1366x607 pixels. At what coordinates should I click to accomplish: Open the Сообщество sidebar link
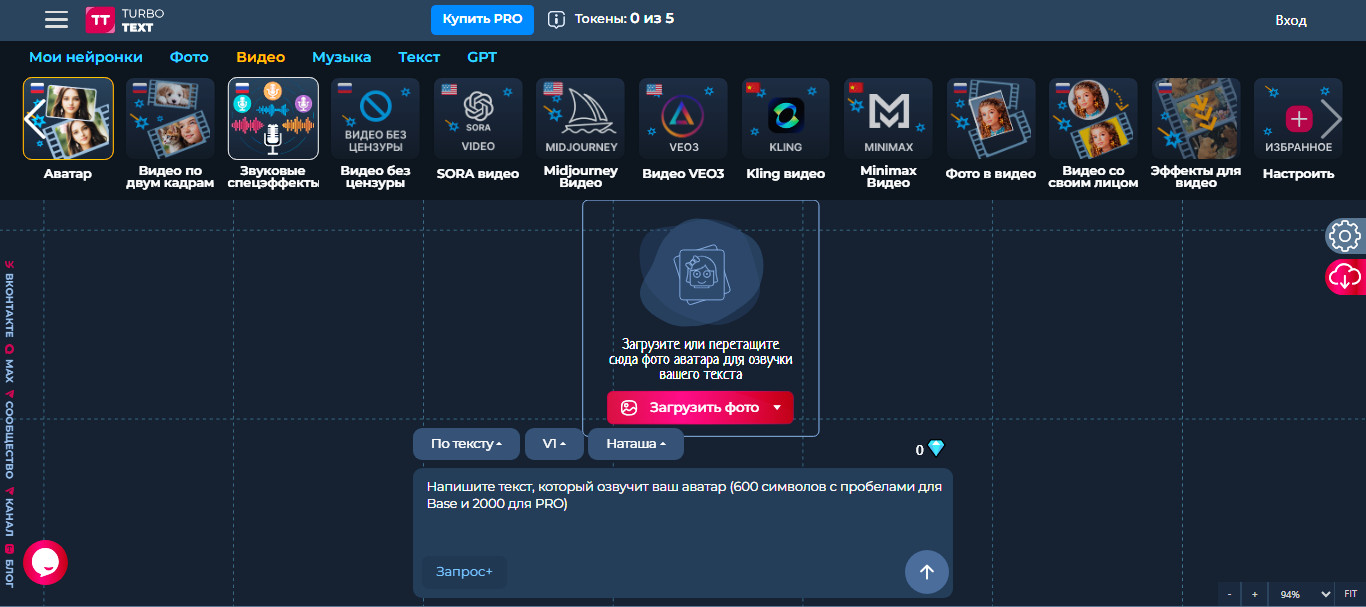coord(9,435)
